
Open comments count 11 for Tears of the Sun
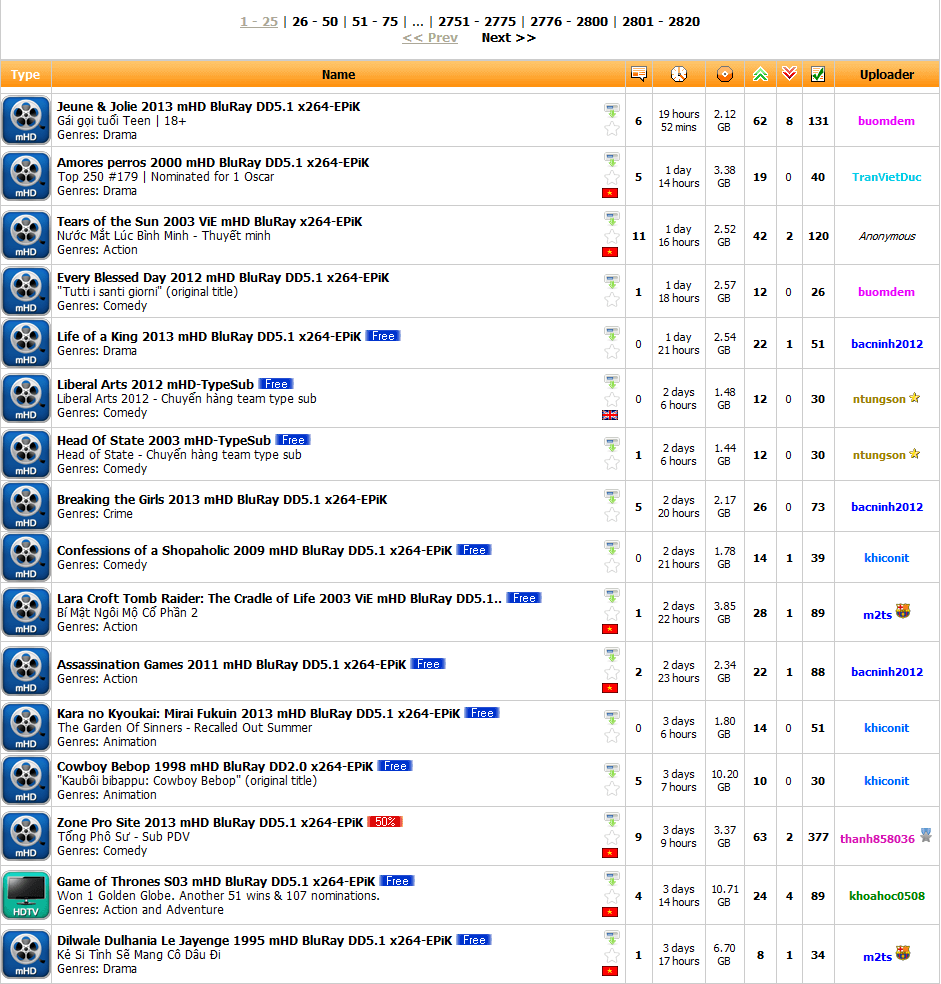point(638,236)
